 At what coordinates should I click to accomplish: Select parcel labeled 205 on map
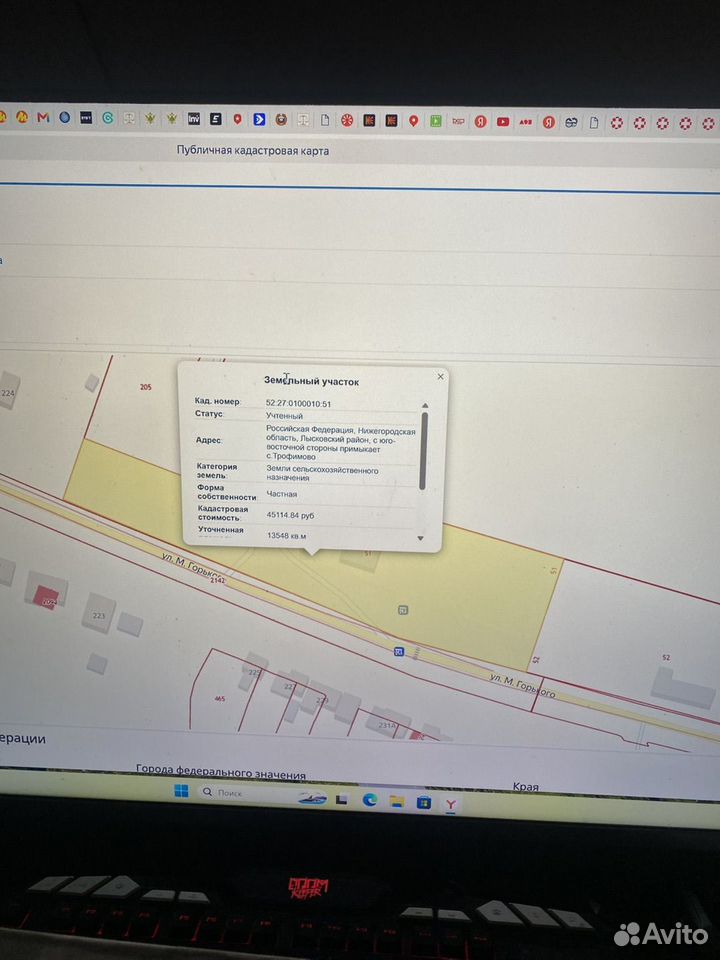(x=146, y=387)
